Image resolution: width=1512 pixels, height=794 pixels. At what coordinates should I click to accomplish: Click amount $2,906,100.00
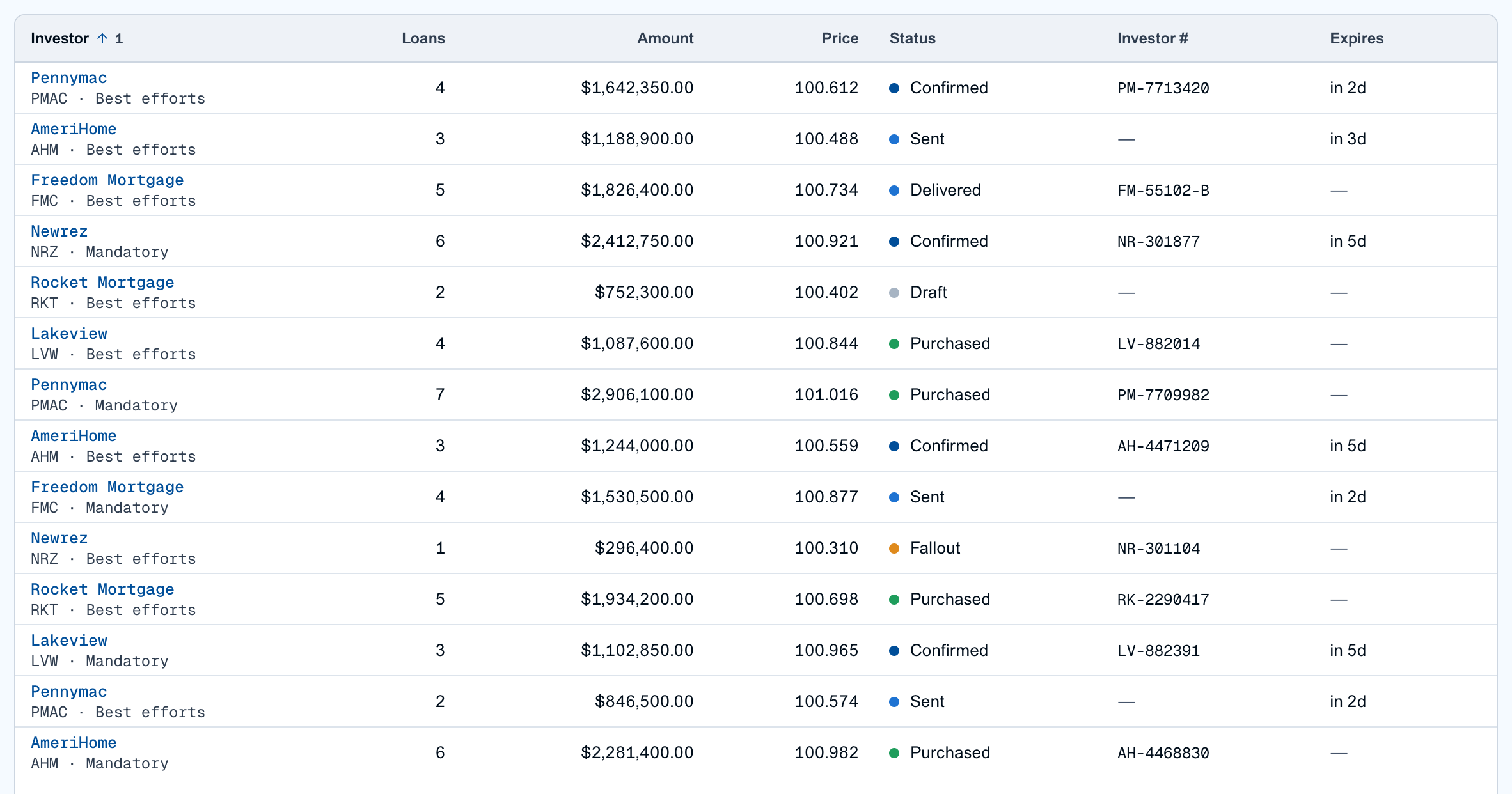pos(637,394)
